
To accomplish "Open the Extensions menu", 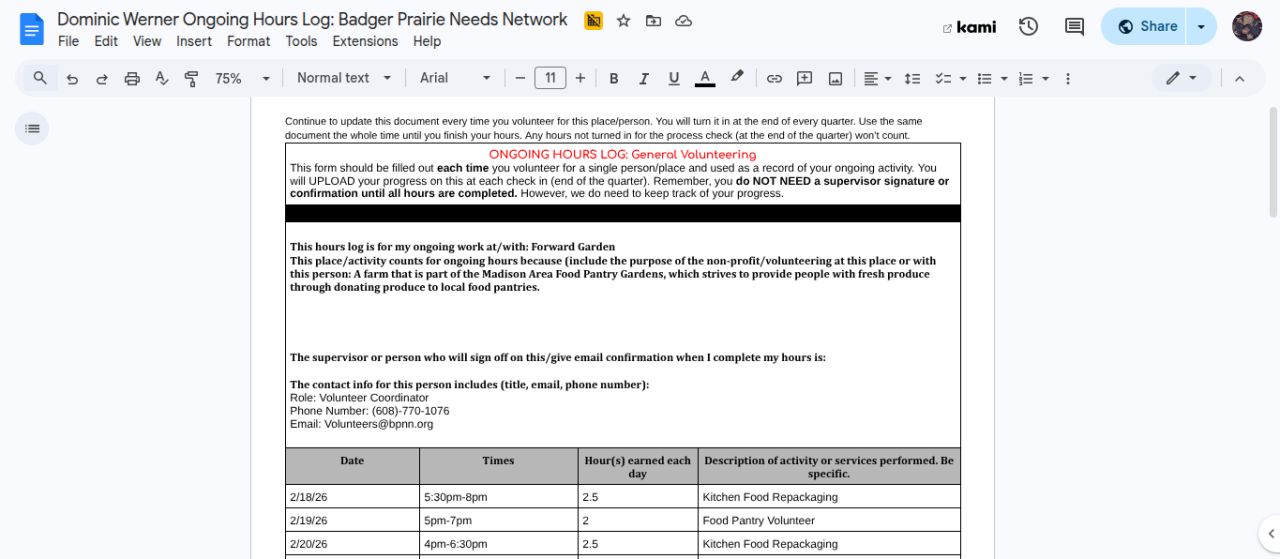I will point(365,41).
